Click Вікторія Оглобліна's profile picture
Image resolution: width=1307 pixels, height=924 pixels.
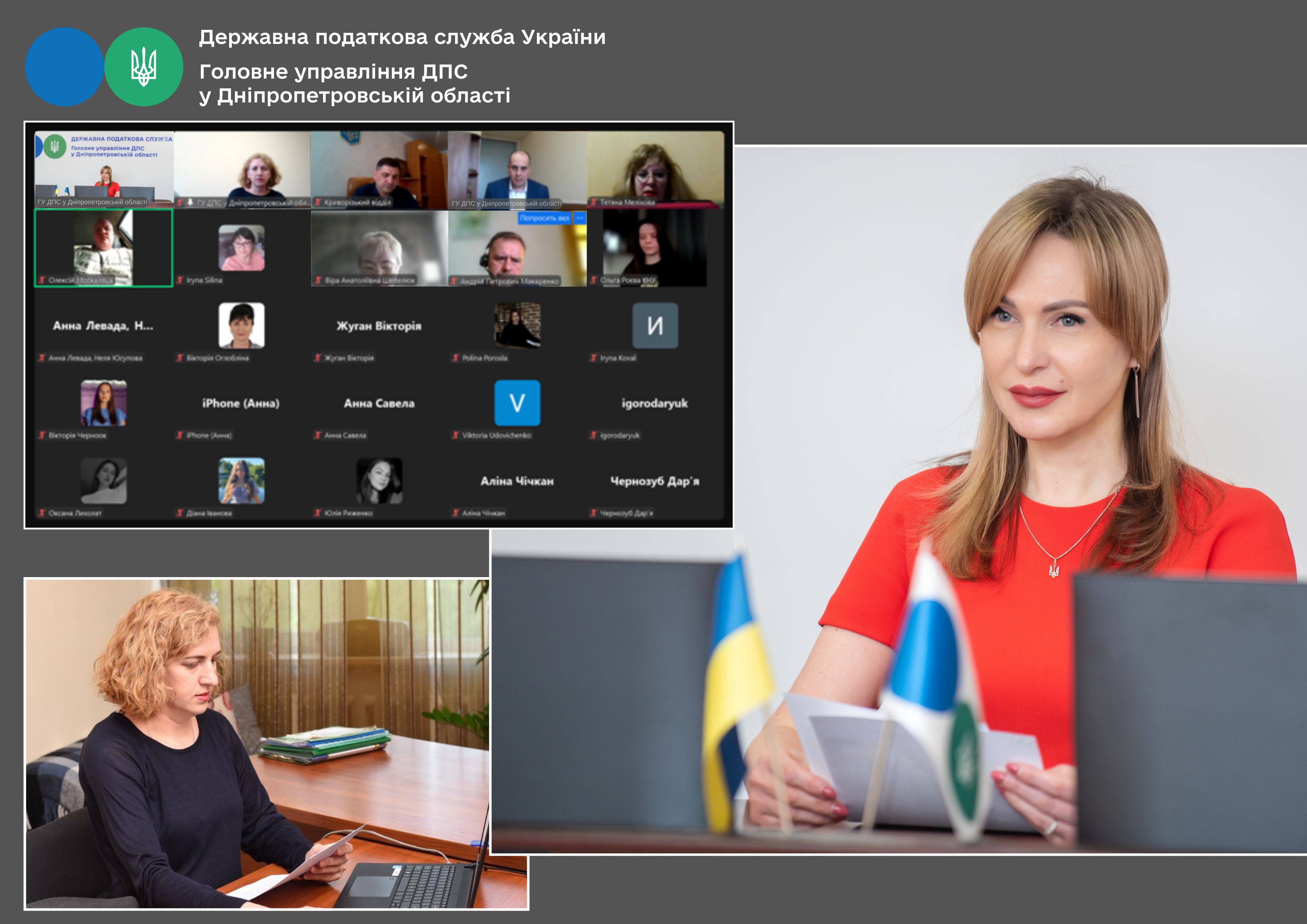point(241,326)
